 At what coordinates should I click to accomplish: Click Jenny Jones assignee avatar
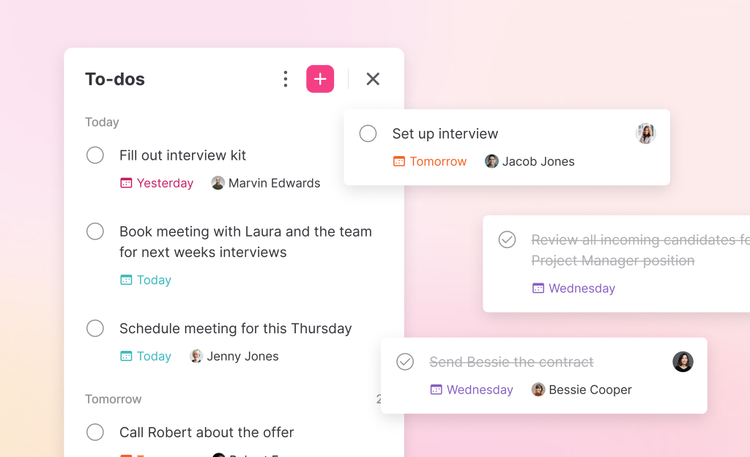click(196, 356)
